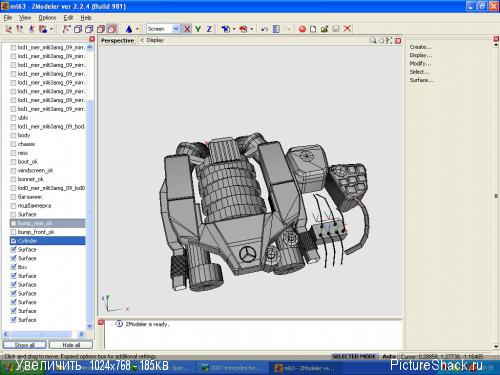Select the objects level mode icon
The width and height of the screenshot is (500, 375).
[43, 29]
